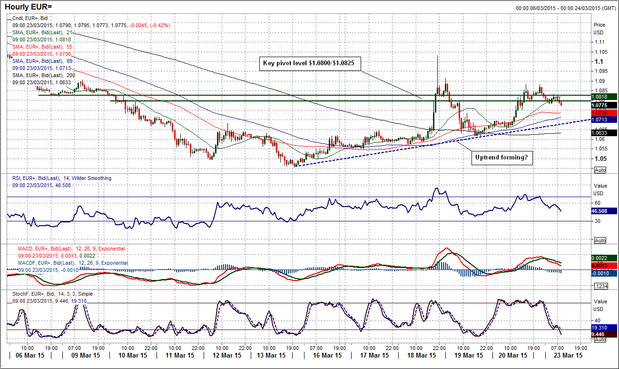Click the blue 1.0713 SMA price tag
Screen dimensions: 619x369
pos(604,119)
